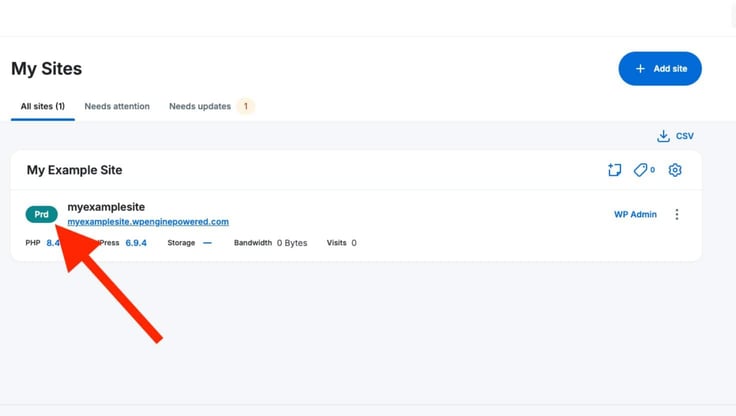The image size is (736, 416).
Task: Open myexamplesite.wpenginepowered.com link
Action: [x=148, y=222]
